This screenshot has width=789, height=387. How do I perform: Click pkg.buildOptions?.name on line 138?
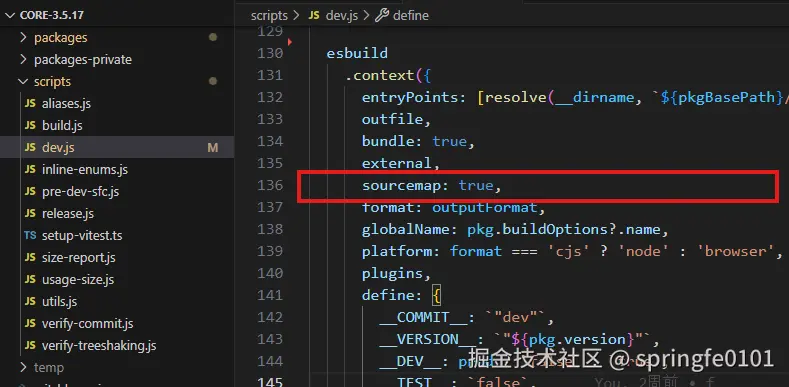[564, 229]
